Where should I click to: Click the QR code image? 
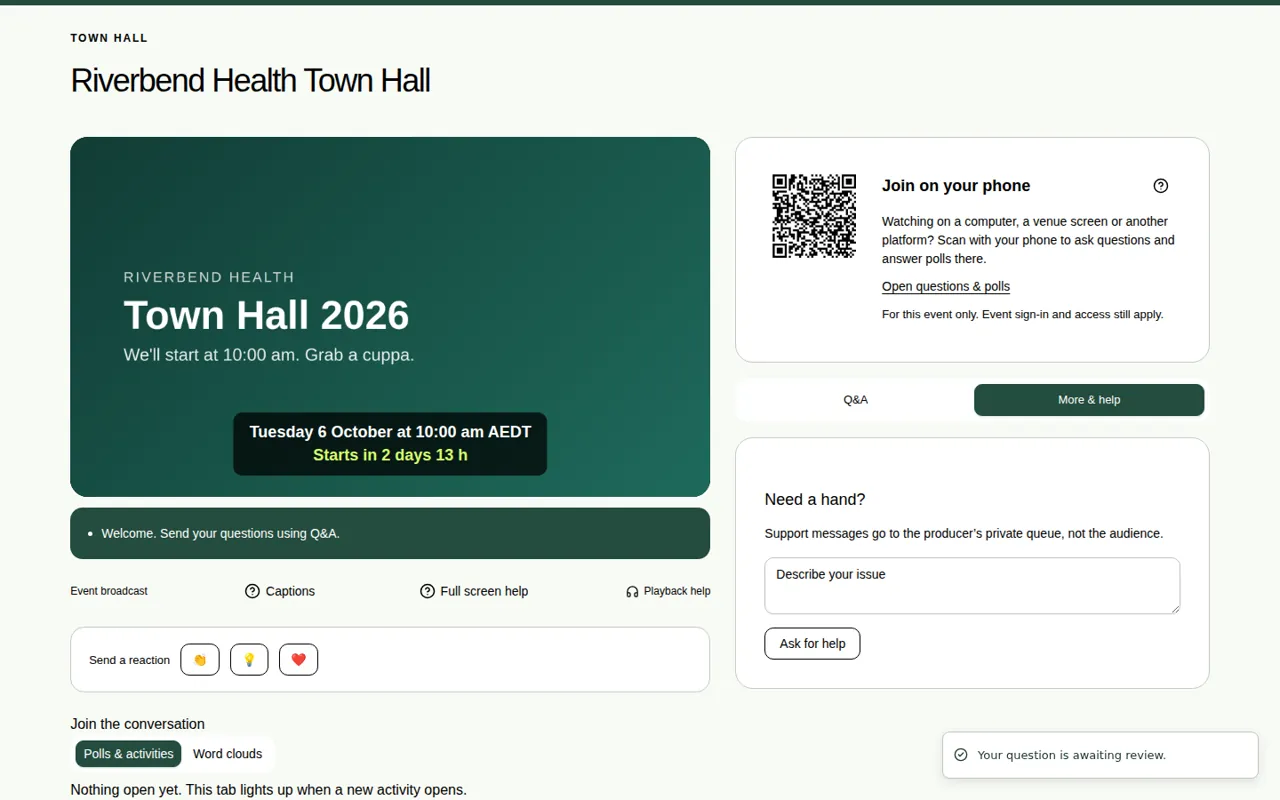814,216
